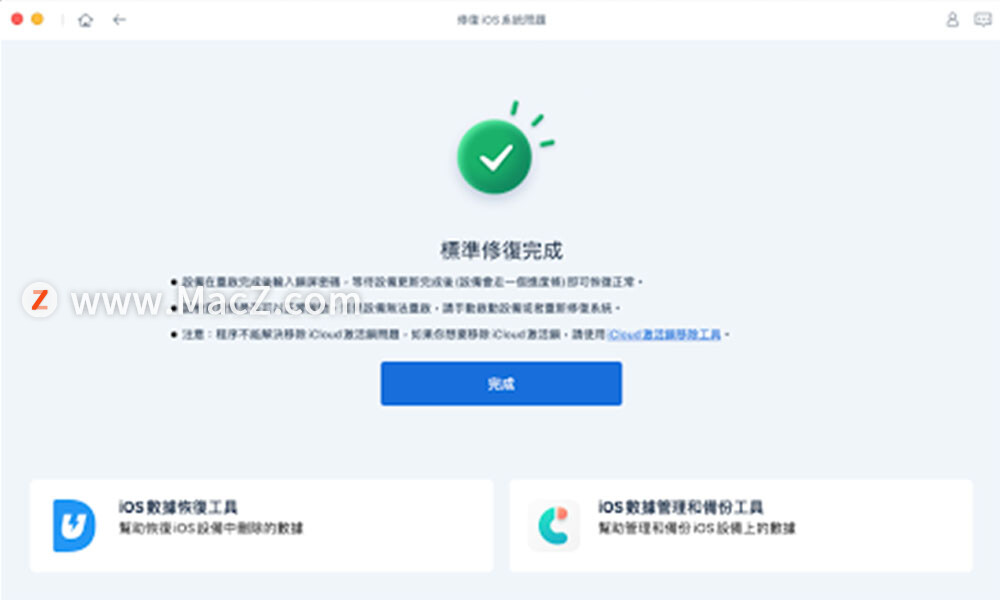Click the home icon in title bar
The image size is (1000, 600).
[x=85, y=20]
